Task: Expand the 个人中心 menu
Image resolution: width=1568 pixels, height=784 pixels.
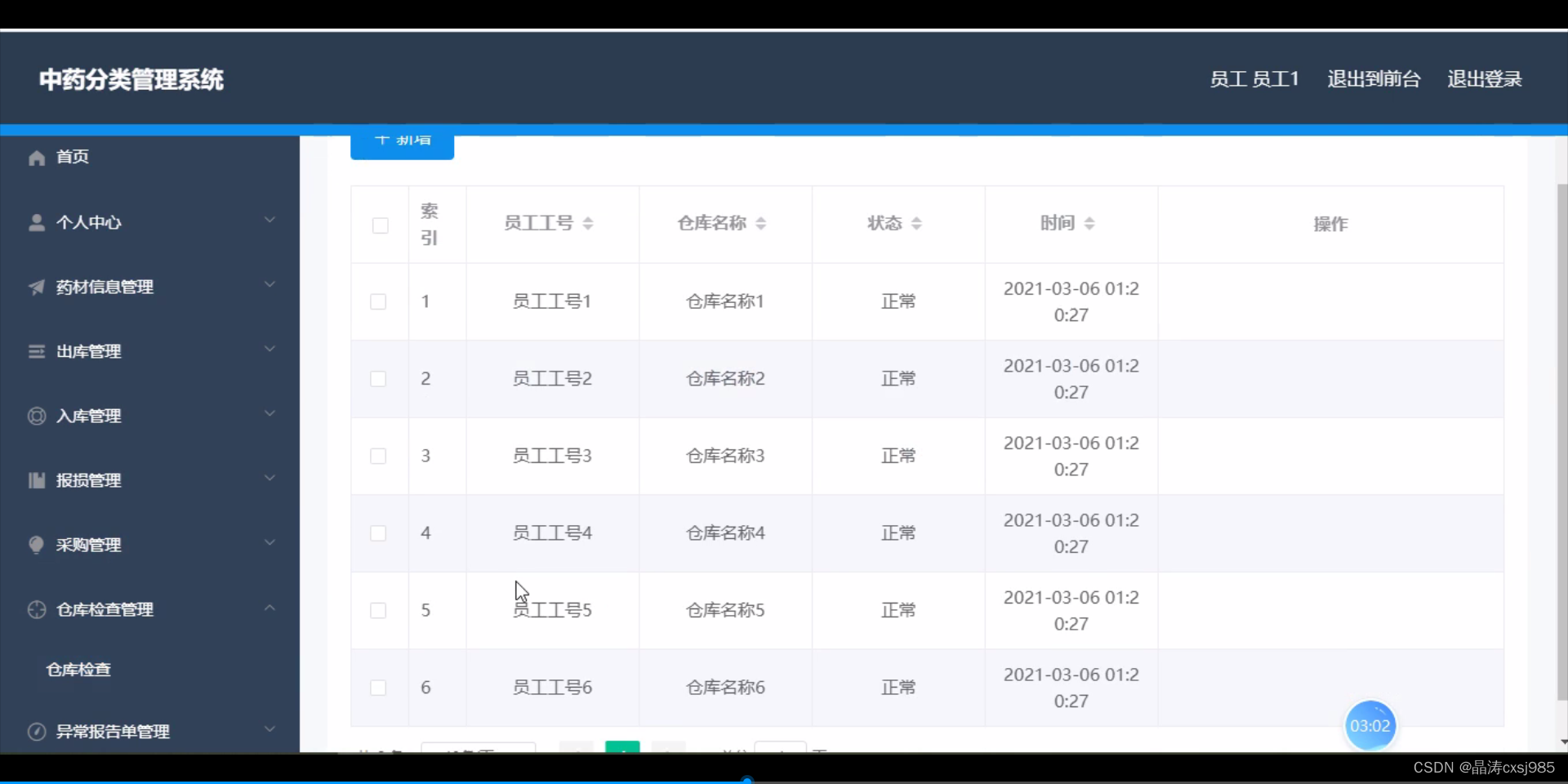Action: tap(269, 220)
